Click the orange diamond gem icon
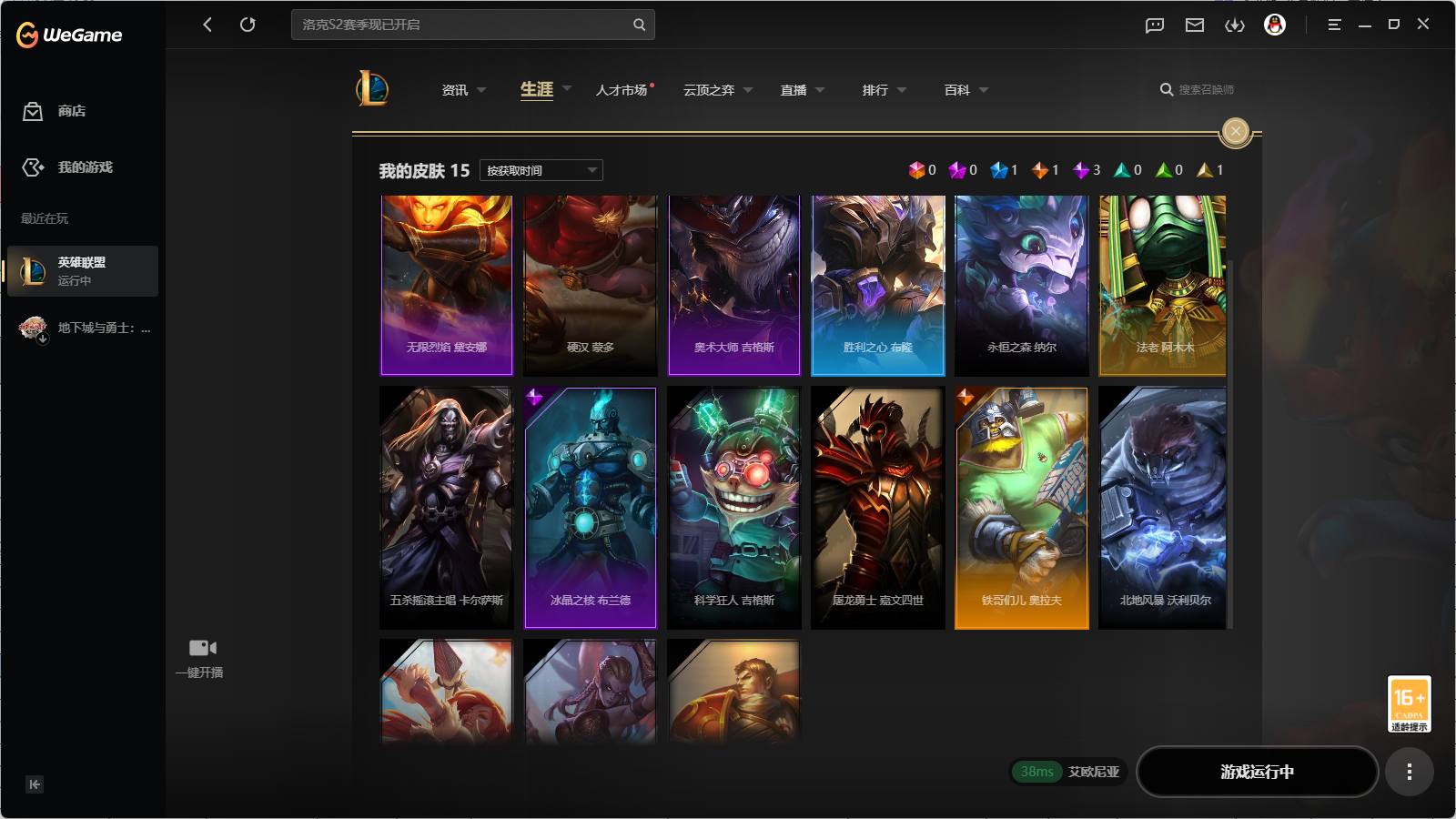 pos(1040,170)
